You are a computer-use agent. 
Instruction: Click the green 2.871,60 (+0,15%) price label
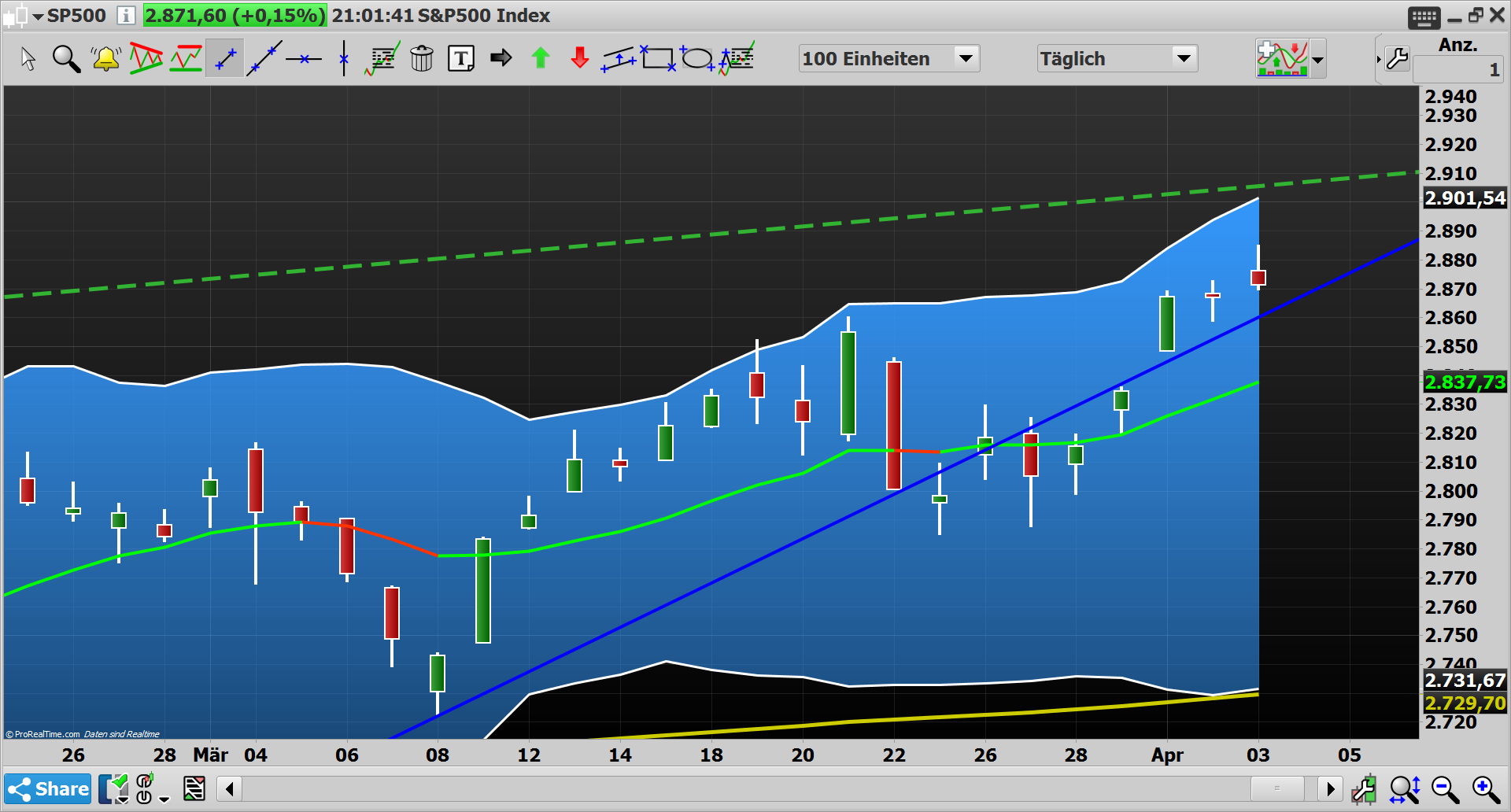(235, 15)
